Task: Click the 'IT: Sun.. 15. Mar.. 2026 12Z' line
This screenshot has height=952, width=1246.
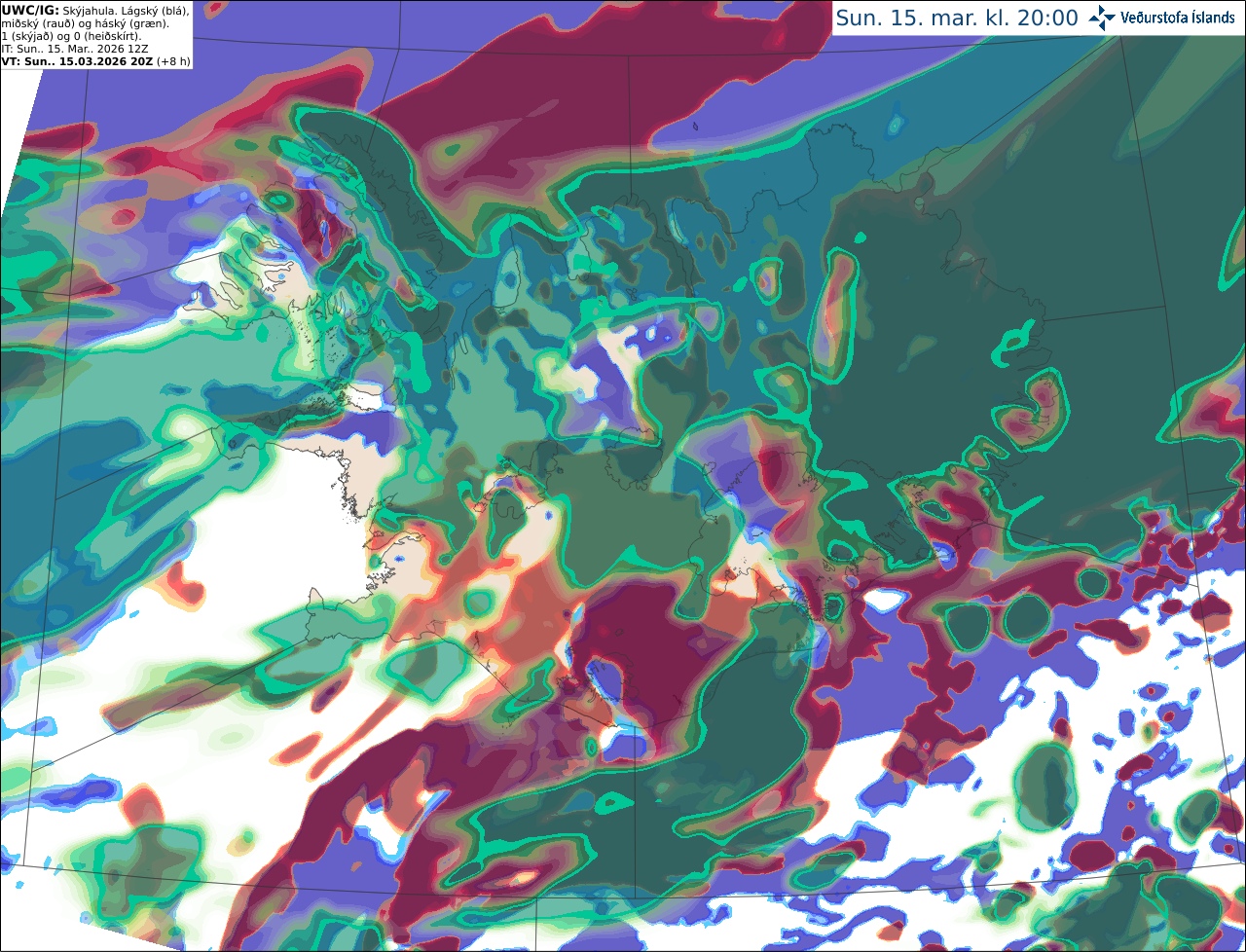Action: (x=75, y=49)
